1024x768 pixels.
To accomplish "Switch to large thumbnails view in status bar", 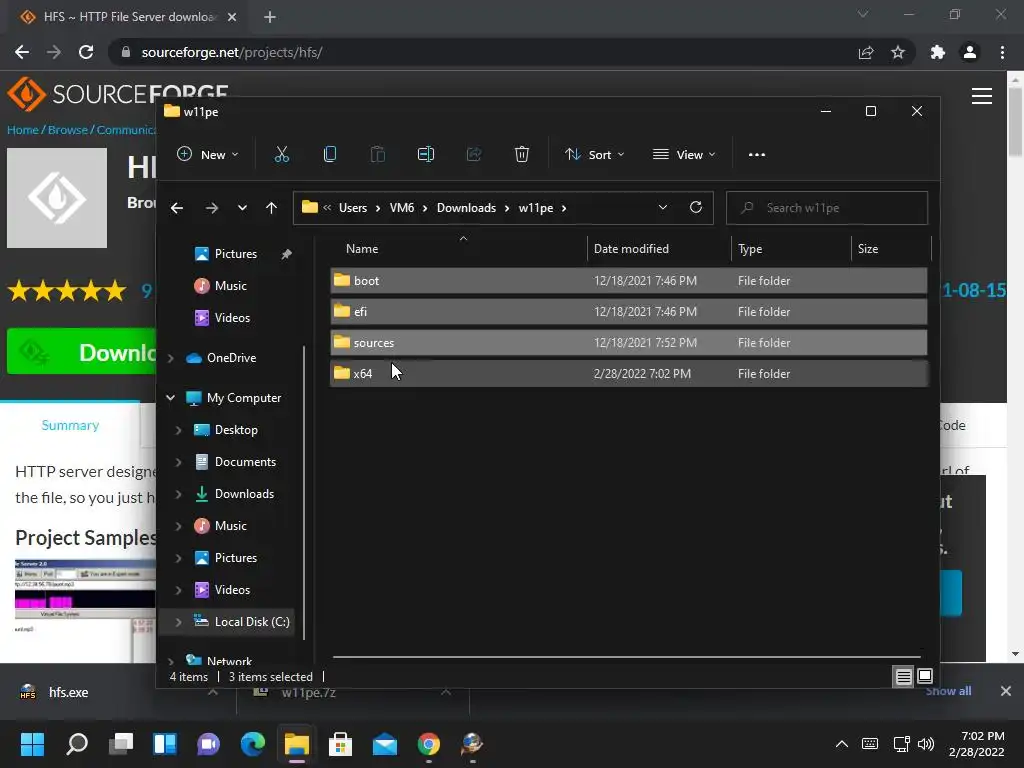I will [x=925, y=676].
